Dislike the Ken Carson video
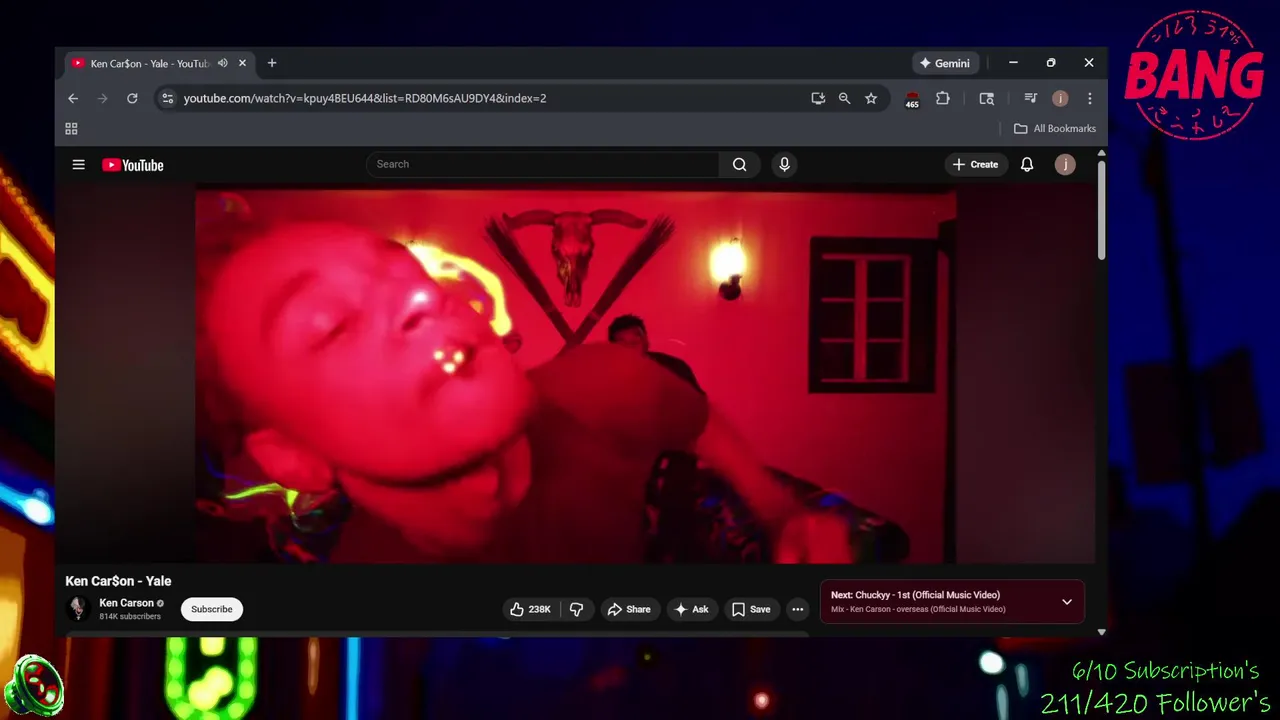 [576, 609]
